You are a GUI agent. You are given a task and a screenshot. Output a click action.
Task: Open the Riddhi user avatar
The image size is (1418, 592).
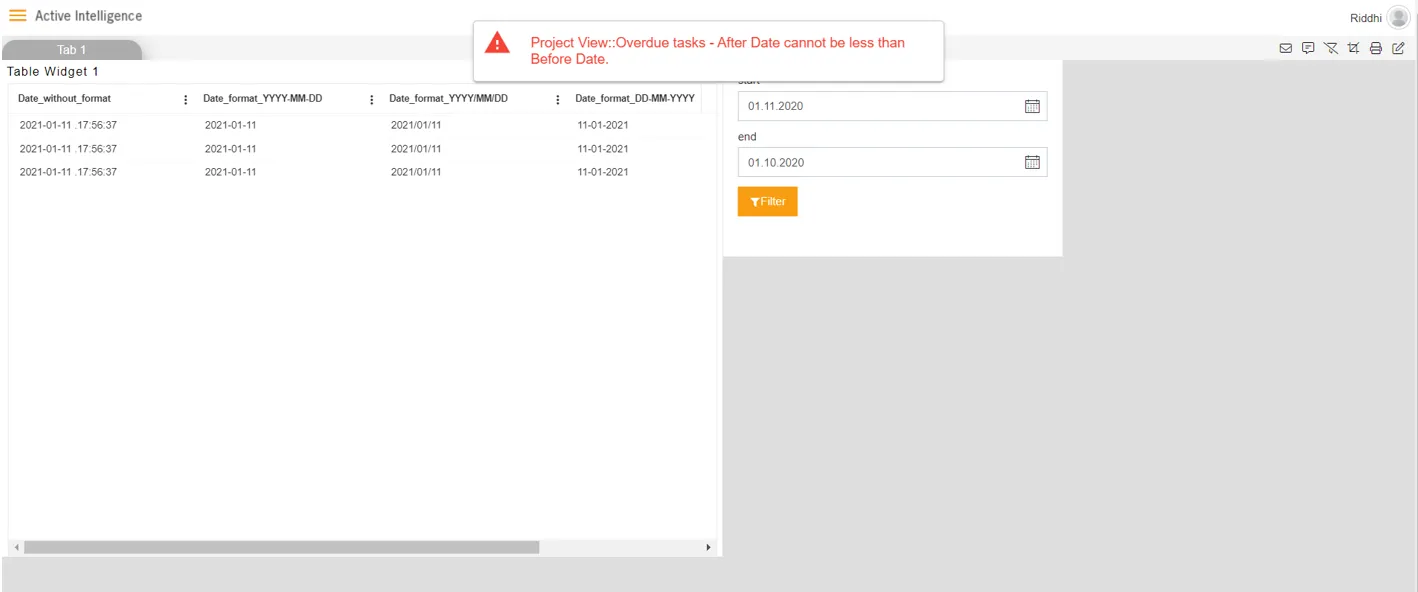pyautogui.click(x=1398, y=18)
